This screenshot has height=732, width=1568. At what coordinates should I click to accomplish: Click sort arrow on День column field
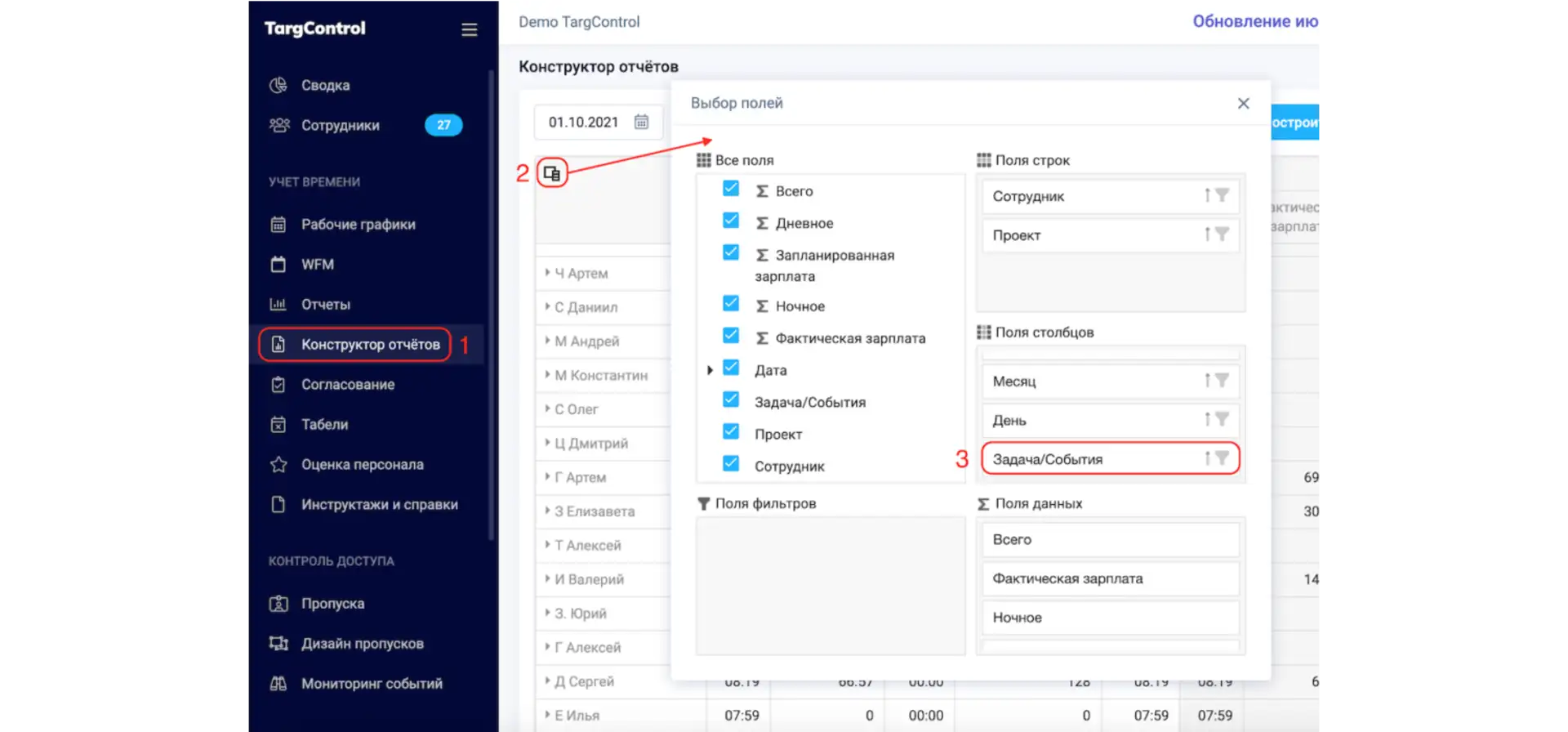1207,419
